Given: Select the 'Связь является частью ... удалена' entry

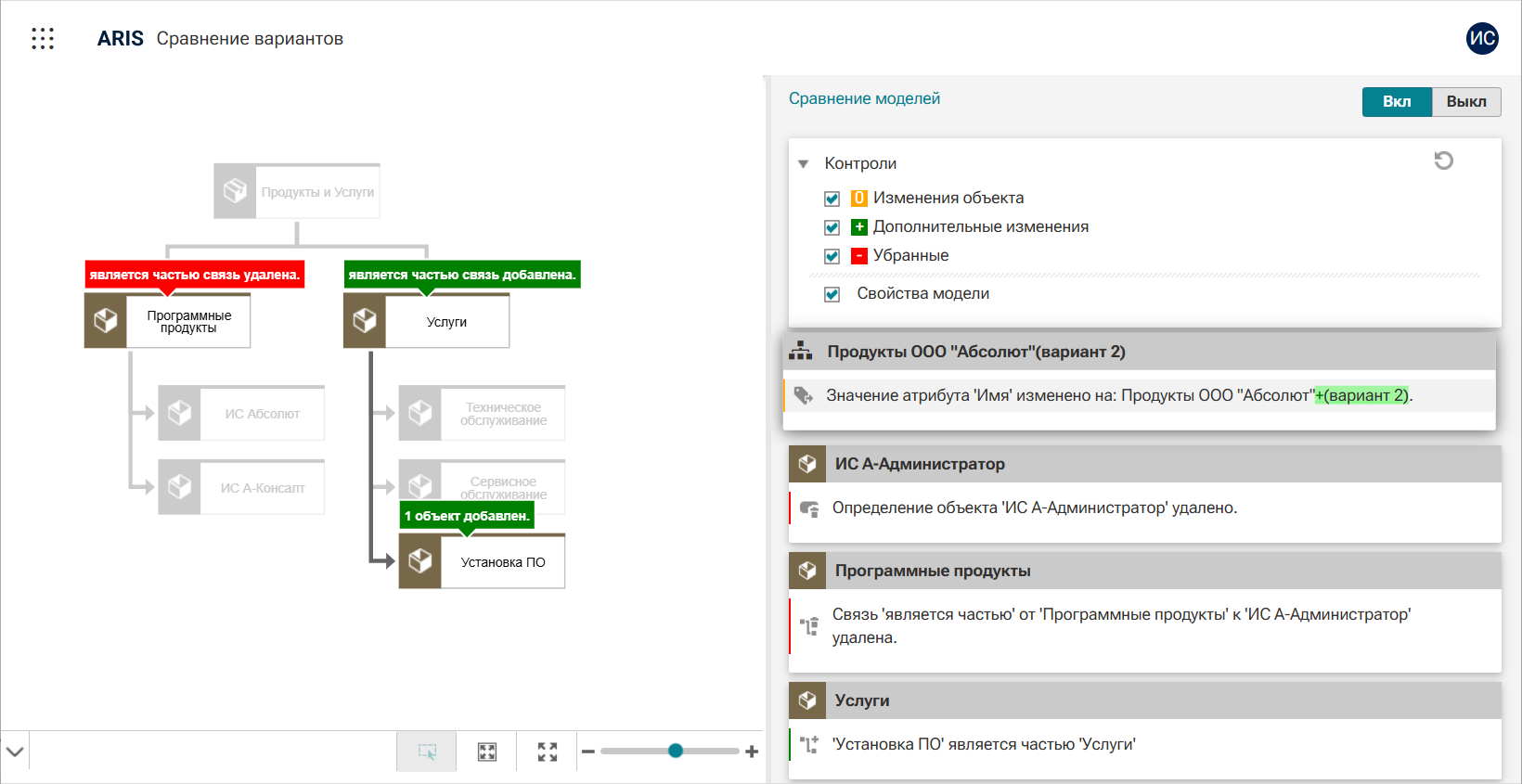Looking at the screenshot, I should [x=1145, y=626].
